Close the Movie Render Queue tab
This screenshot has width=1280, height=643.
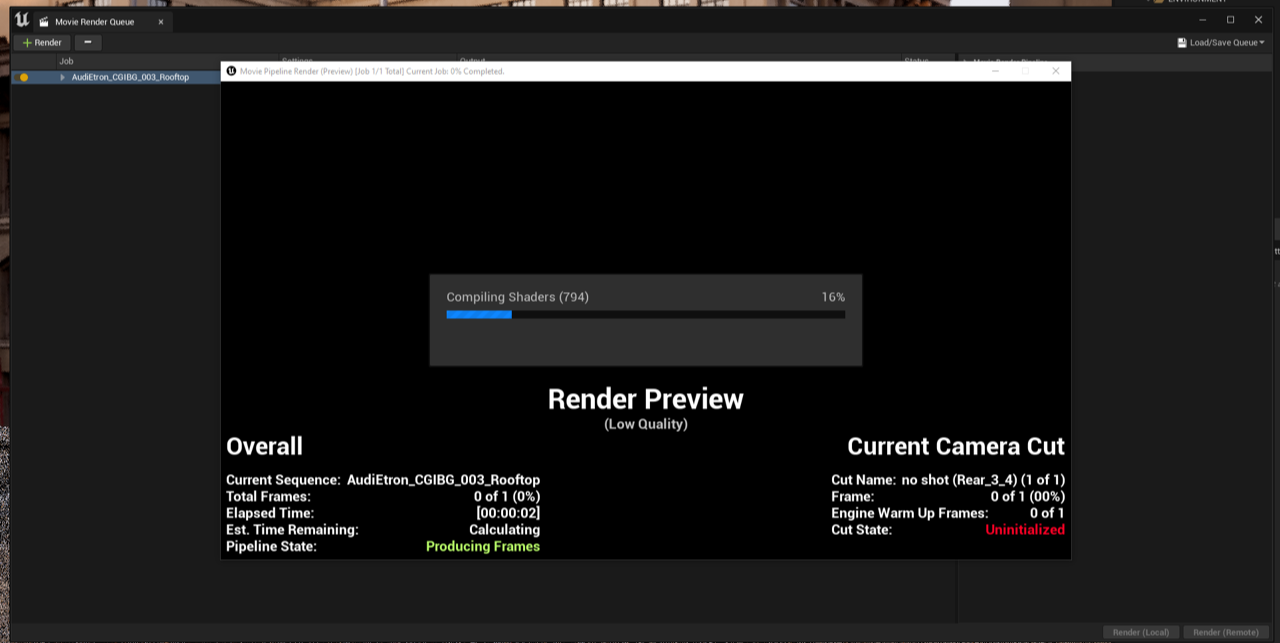(160, 22)
